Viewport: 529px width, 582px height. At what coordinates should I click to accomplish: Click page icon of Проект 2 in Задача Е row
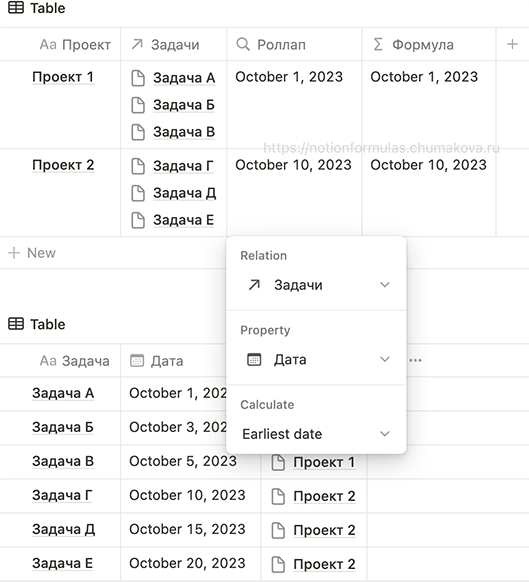[278, 564]
